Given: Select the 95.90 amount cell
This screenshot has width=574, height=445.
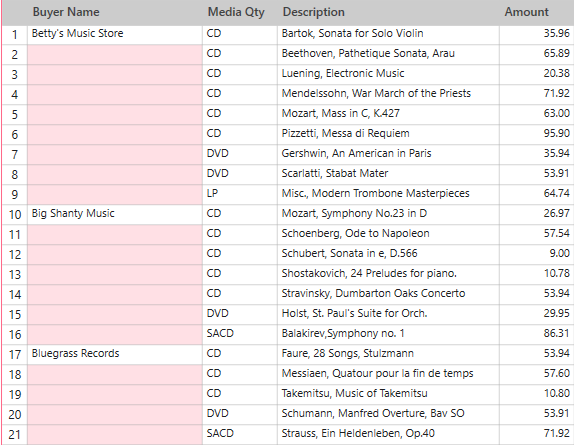Looking at the screenshot, I should pos(536,134).
